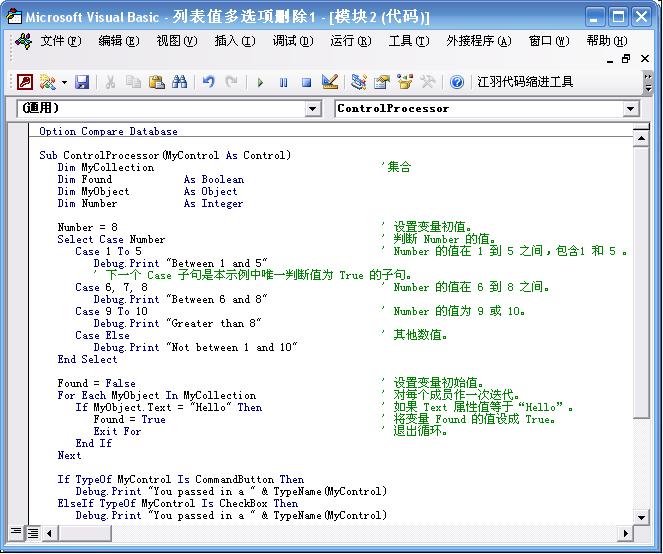Click the "Found = False" line
This screenshot has height=554, width=663.
pyautogui.click(x=96, y=383)
